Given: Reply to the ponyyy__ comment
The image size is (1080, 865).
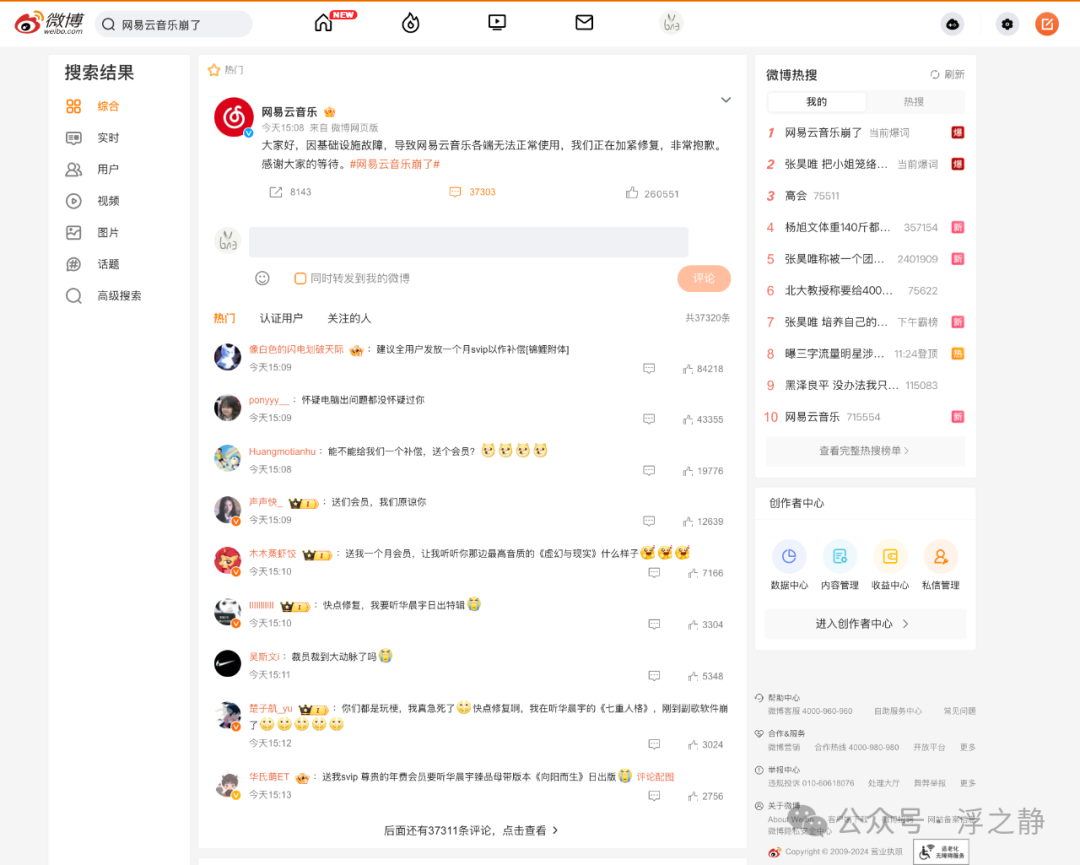Looking at the screenshot, I should [x=649, y=419].
